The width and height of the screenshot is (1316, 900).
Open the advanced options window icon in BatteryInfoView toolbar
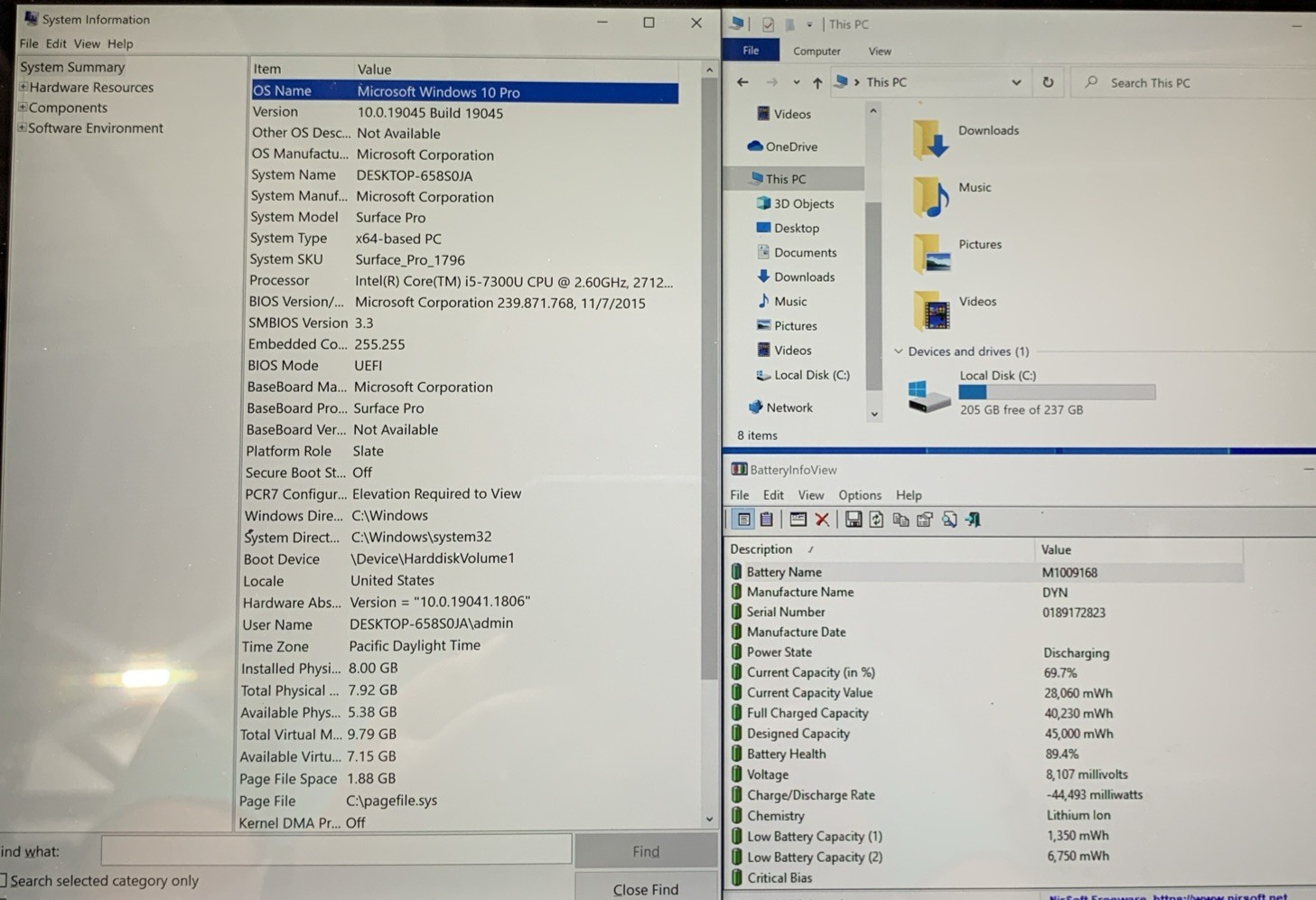coord(798,520)
